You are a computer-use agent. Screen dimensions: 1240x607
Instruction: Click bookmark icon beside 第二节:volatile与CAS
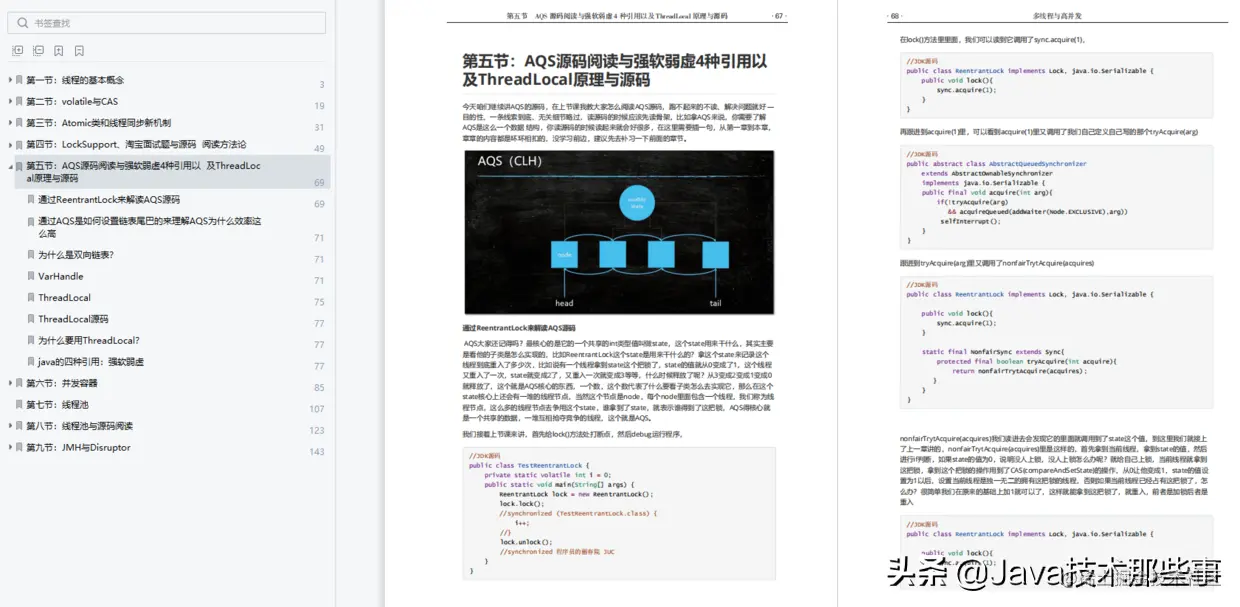click(19, 102)
